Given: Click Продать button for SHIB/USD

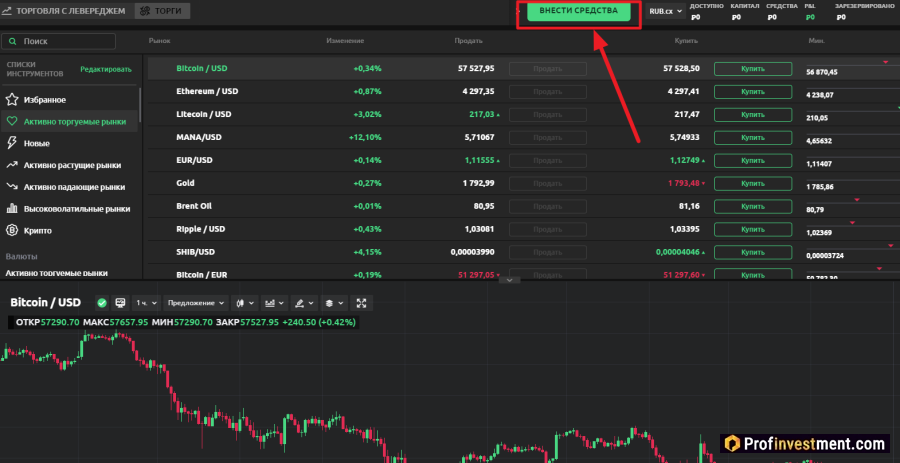Looking at the screenshot, I should (x=548, y=252).
